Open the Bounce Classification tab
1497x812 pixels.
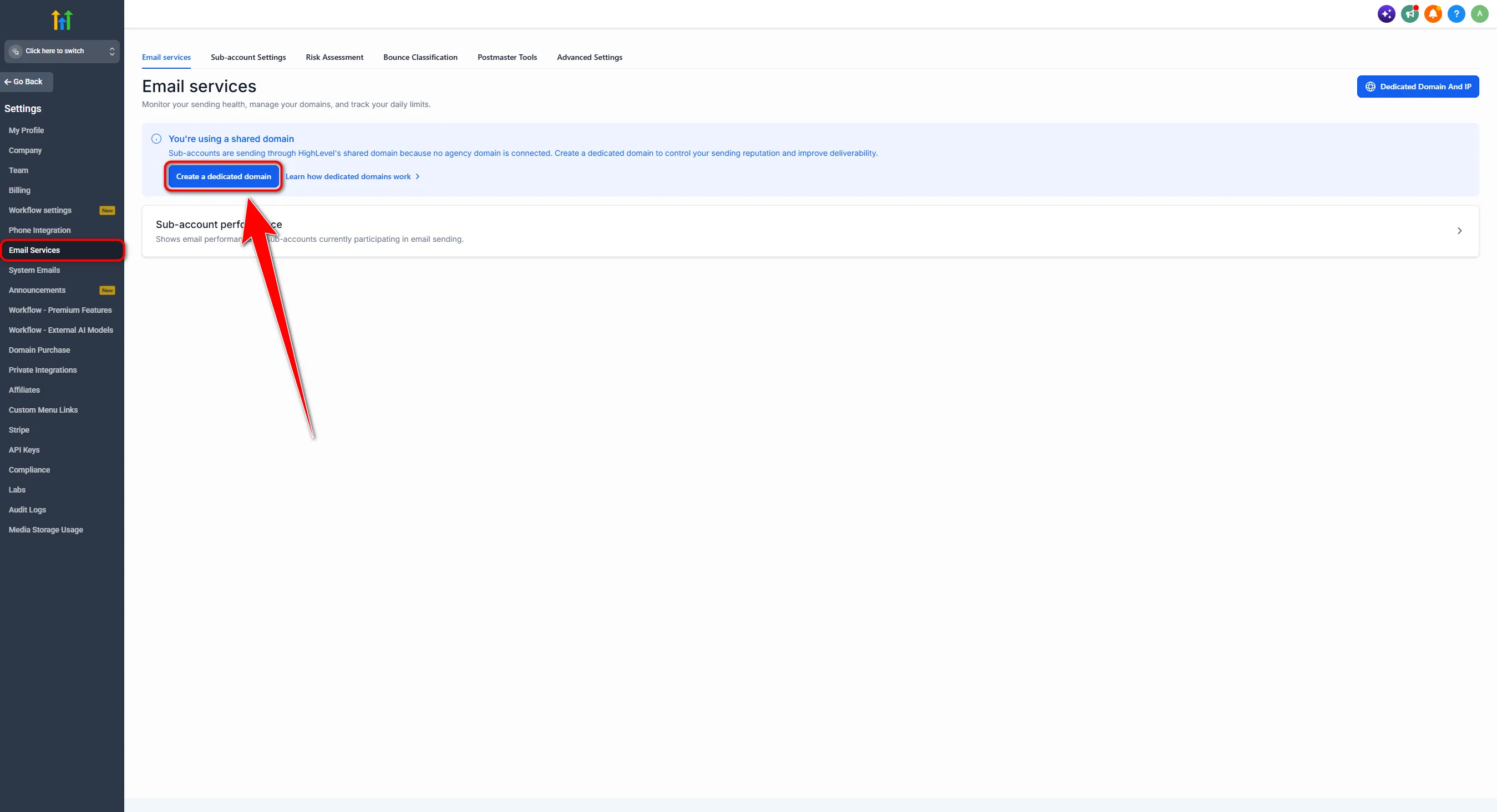420,57
